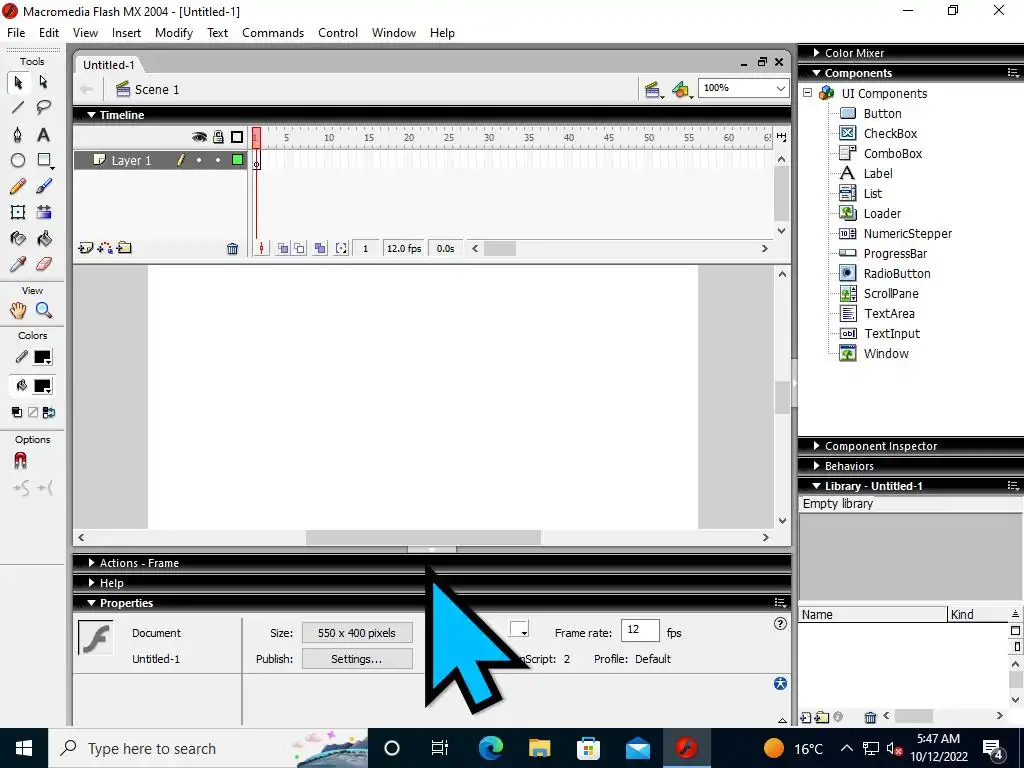Open the stroke color swatch

43,357
